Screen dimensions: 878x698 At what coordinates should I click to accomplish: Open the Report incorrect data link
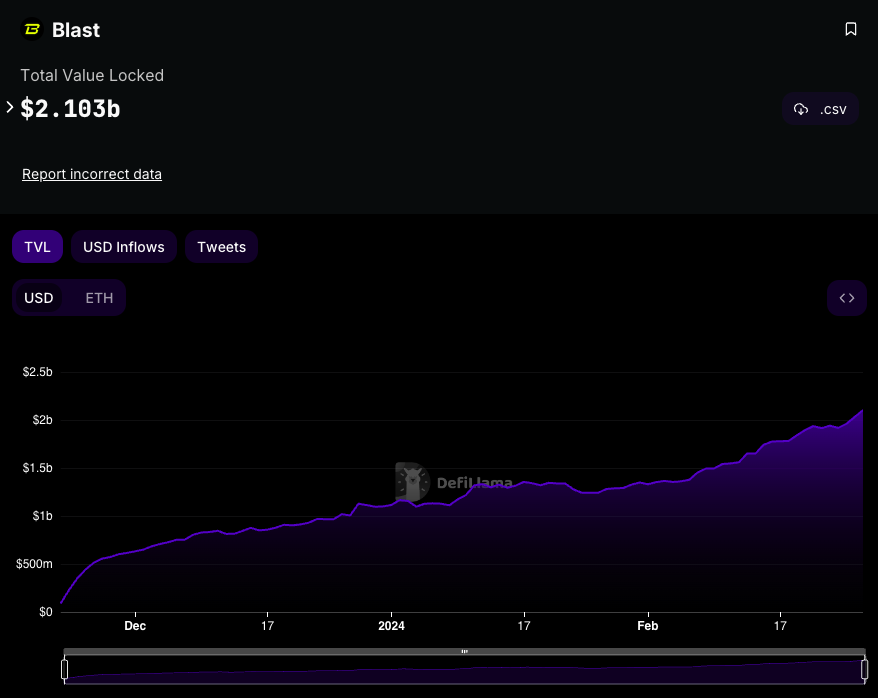tap(92, 174)
